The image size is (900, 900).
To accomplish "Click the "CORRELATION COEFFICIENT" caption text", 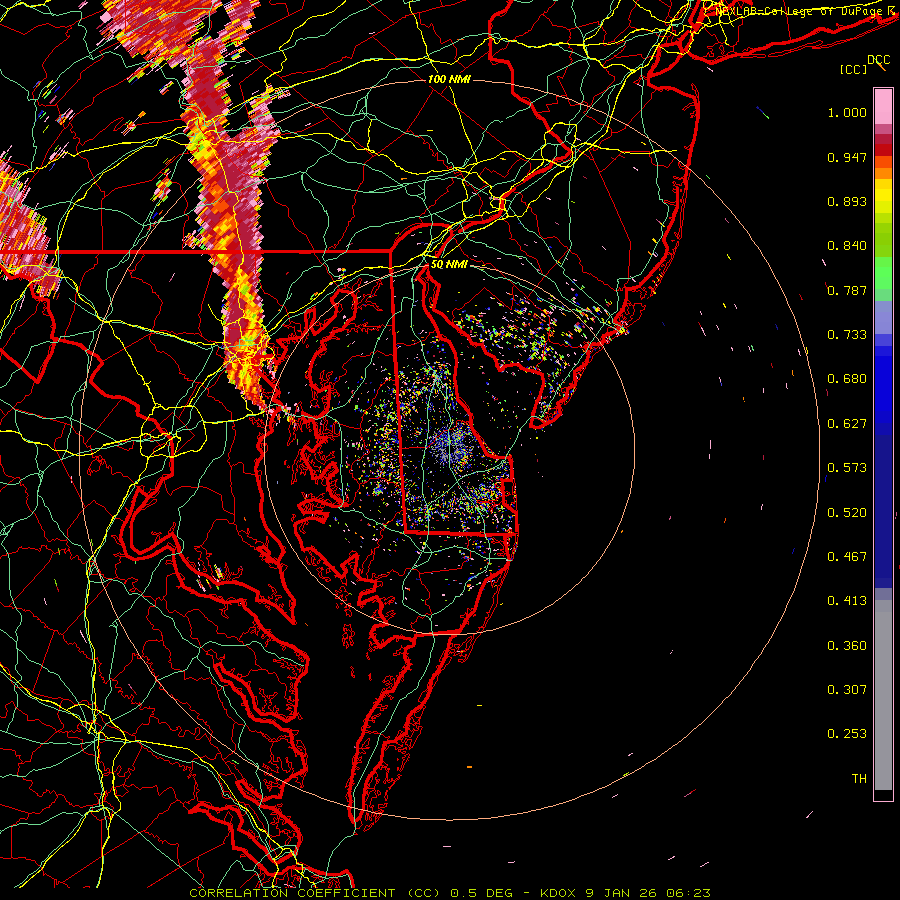I will point(292,893).
